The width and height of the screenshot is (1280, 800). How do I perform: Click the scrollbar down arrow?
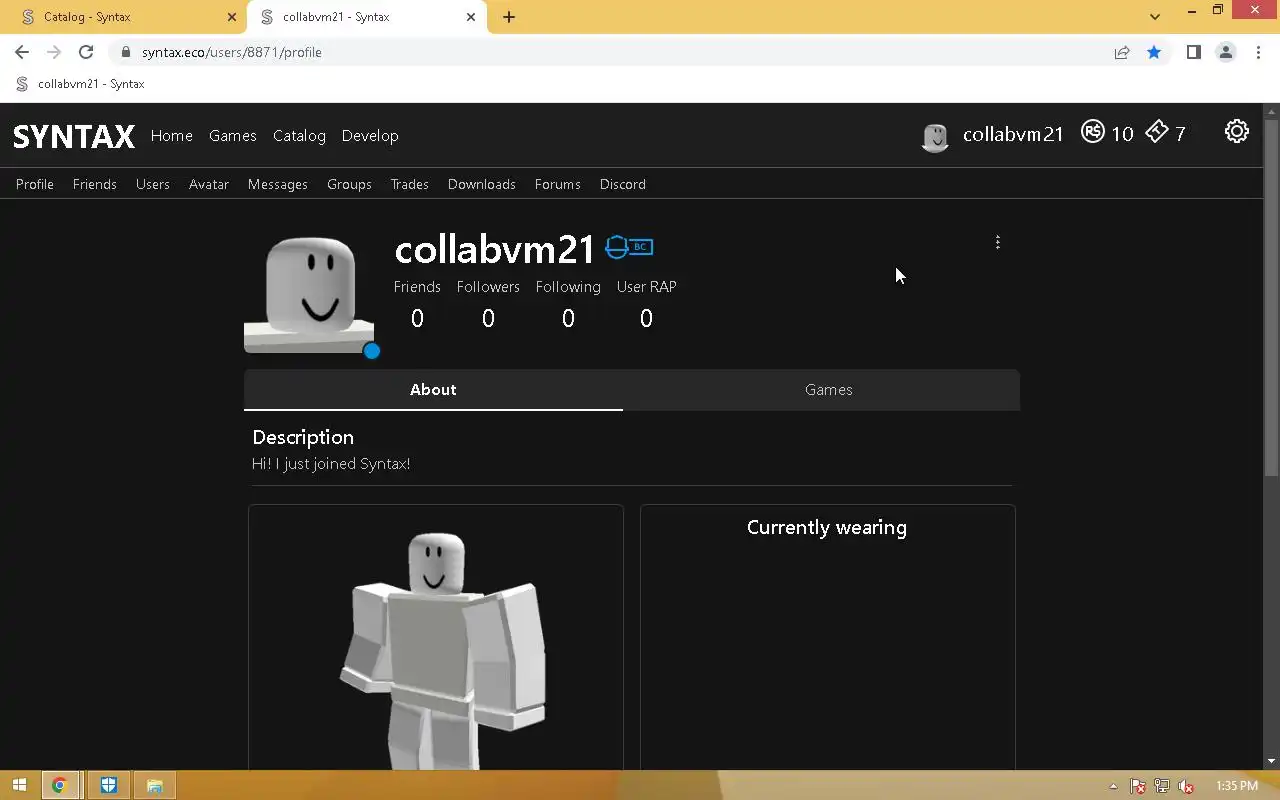(1272, 762)
